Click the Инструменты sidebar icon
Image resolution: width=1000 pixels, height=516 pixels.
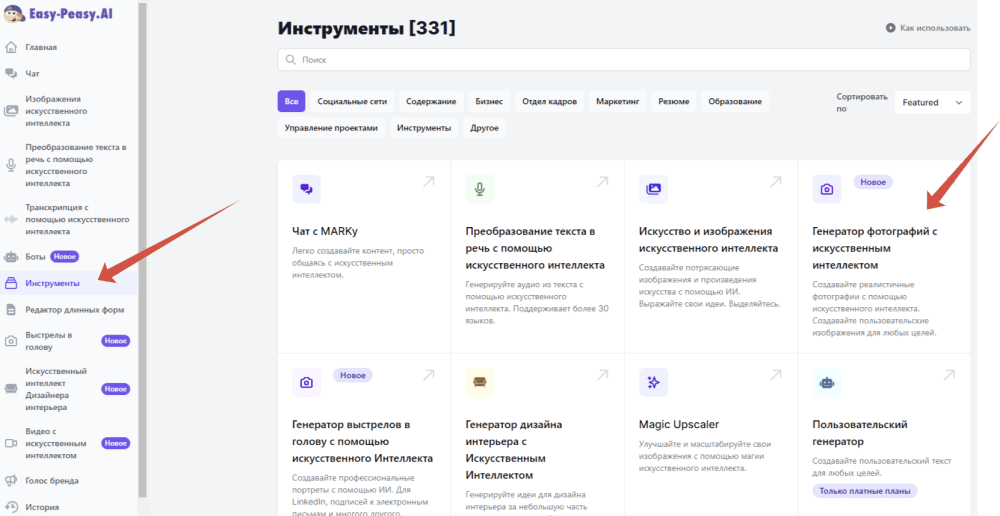pos(11,283)
